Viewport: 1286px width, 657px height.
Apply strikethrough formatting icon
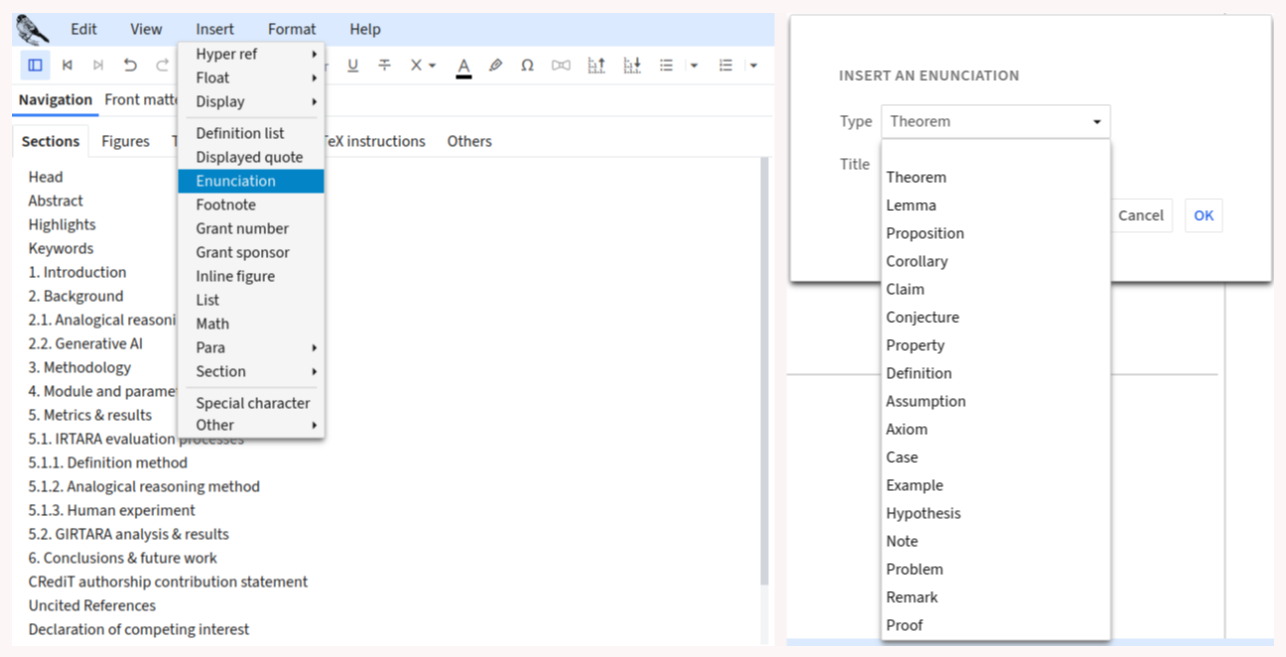384,66
